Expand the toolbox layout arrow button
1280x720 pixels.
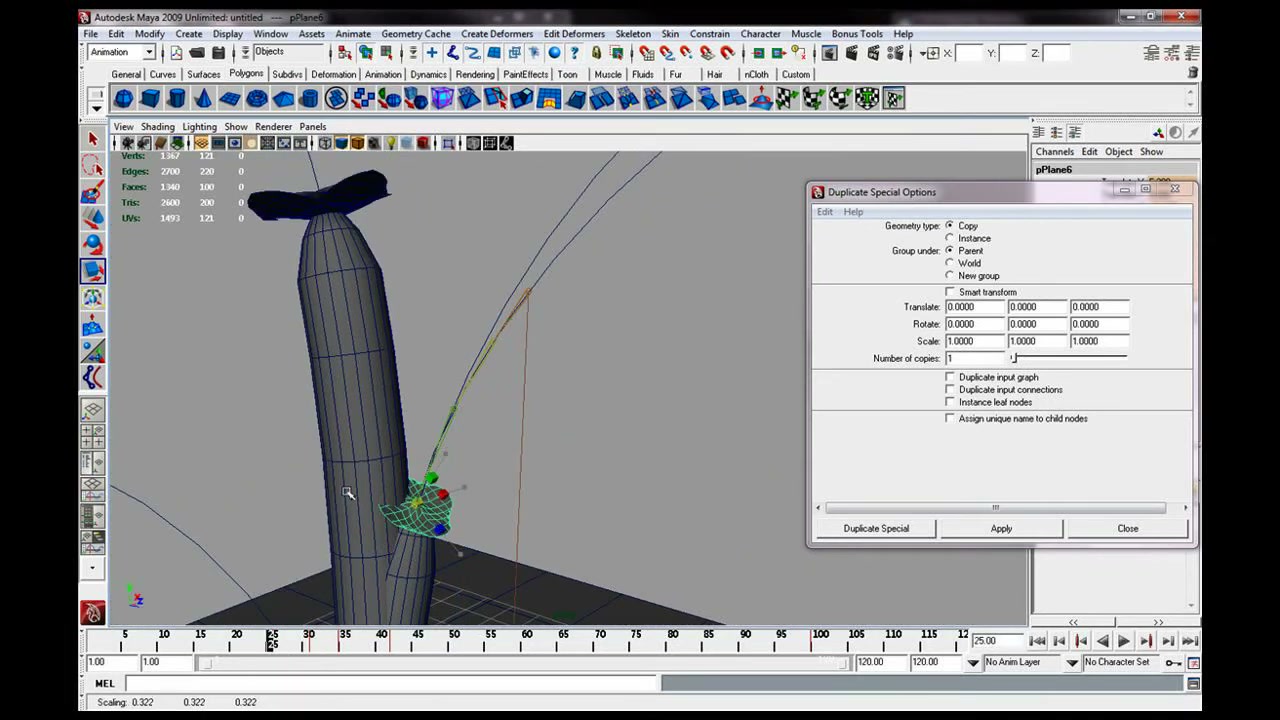(93, 568)
